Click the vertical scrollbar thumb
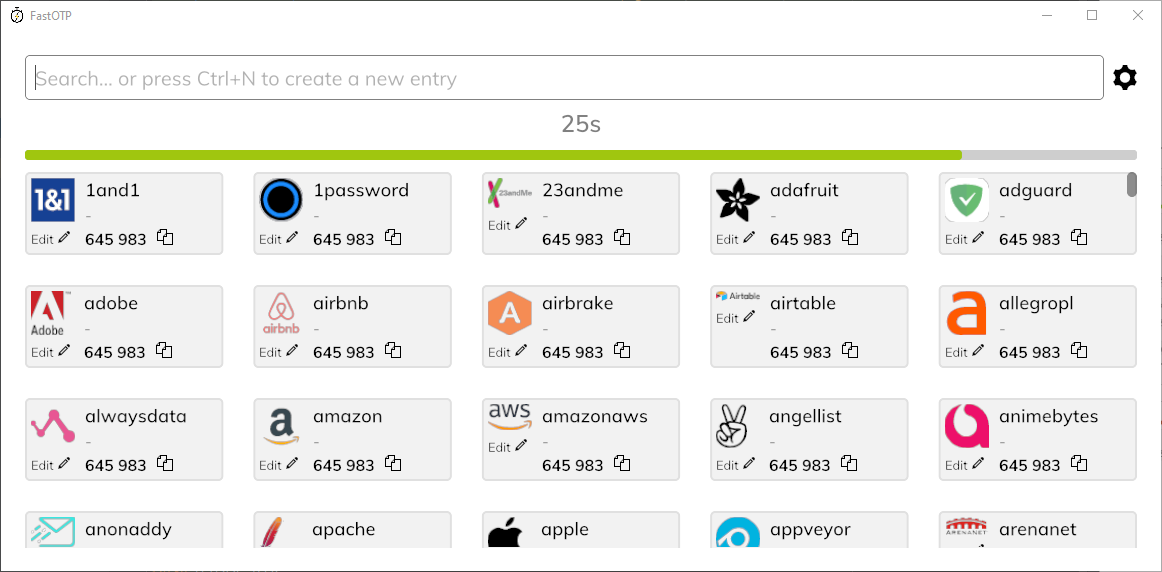 [x=1132, y=184]
